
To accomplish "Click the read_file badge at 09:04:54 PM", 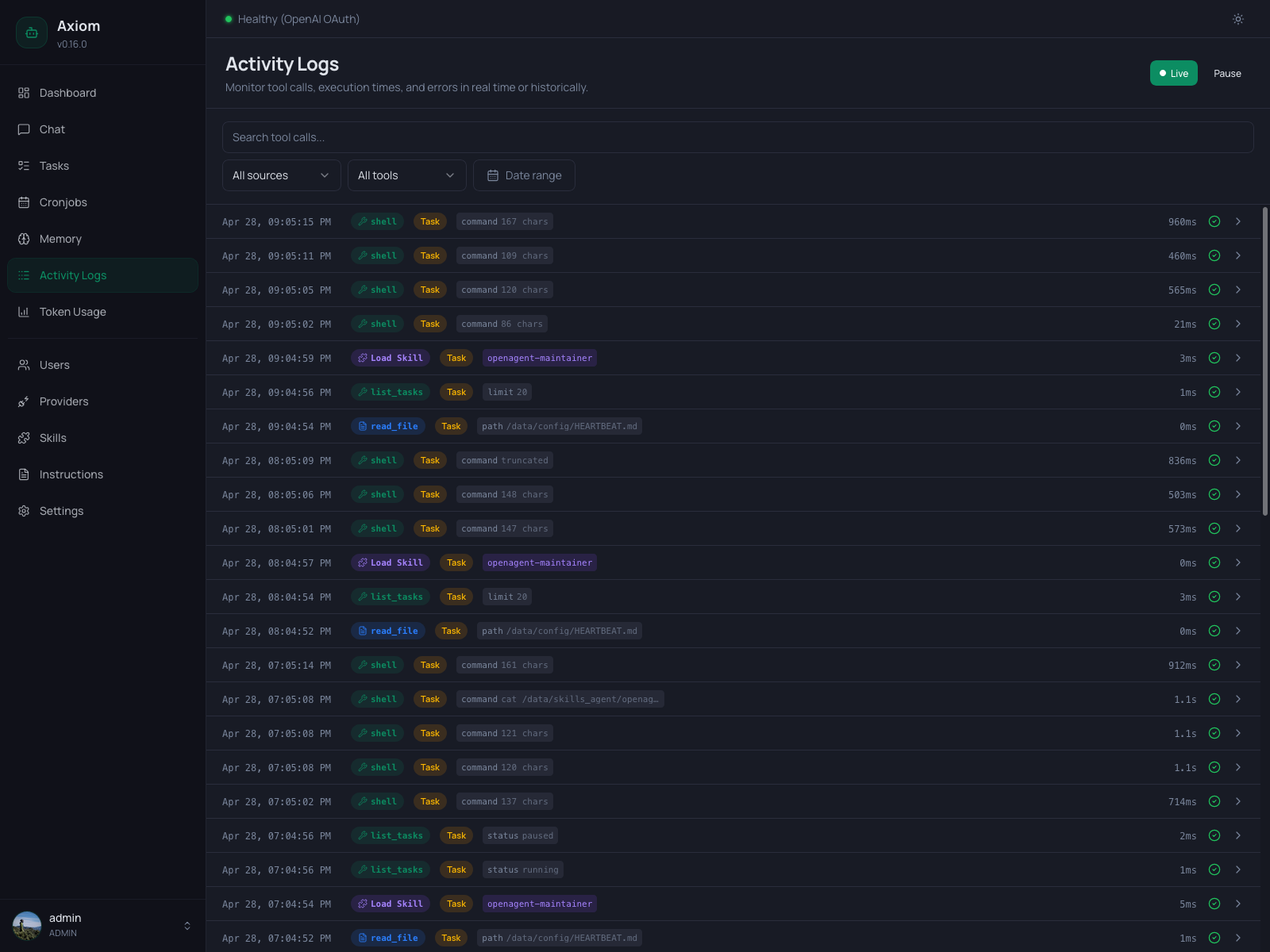I will 388,426.
